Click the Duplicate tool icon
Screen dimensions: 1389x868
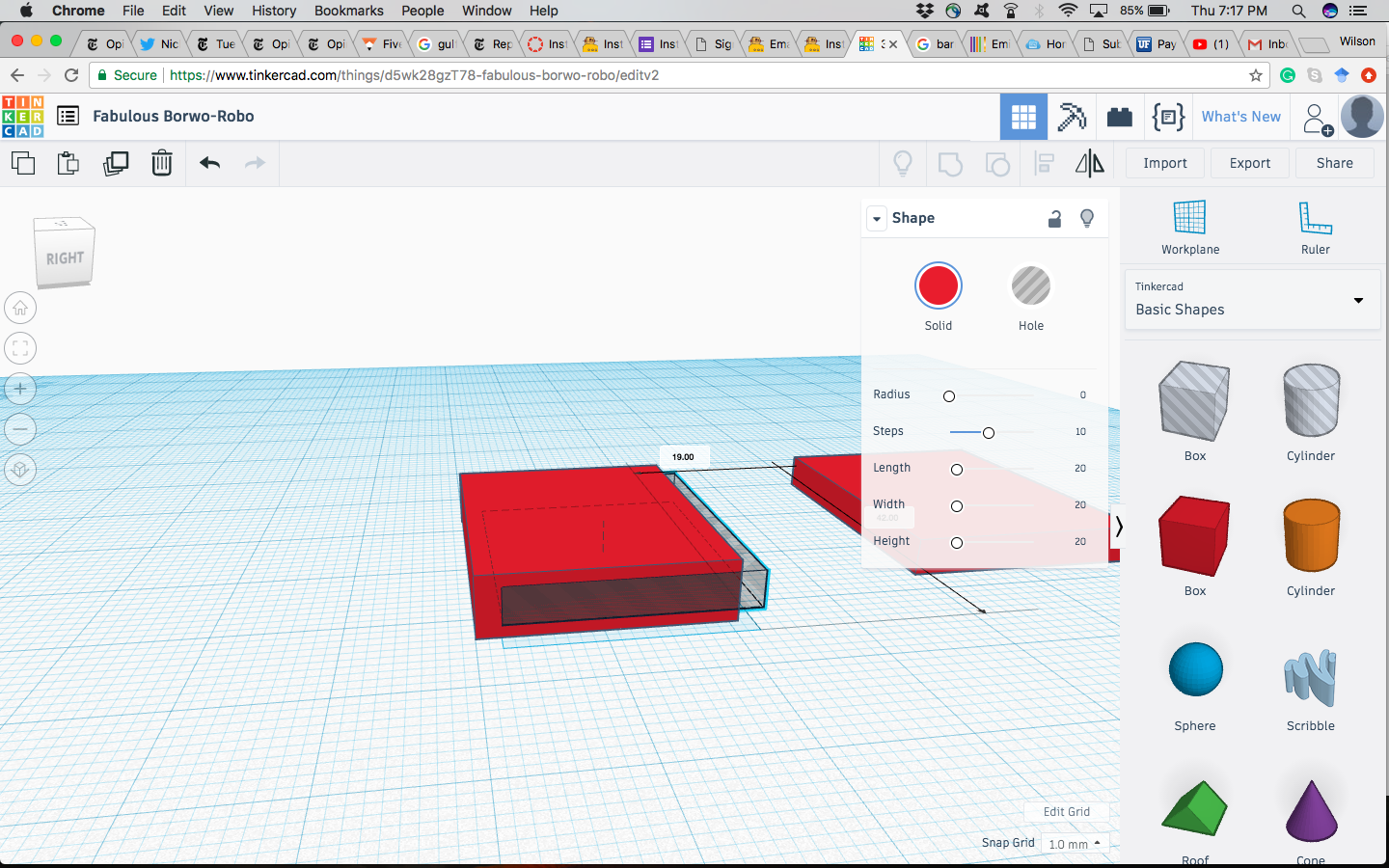116,163
